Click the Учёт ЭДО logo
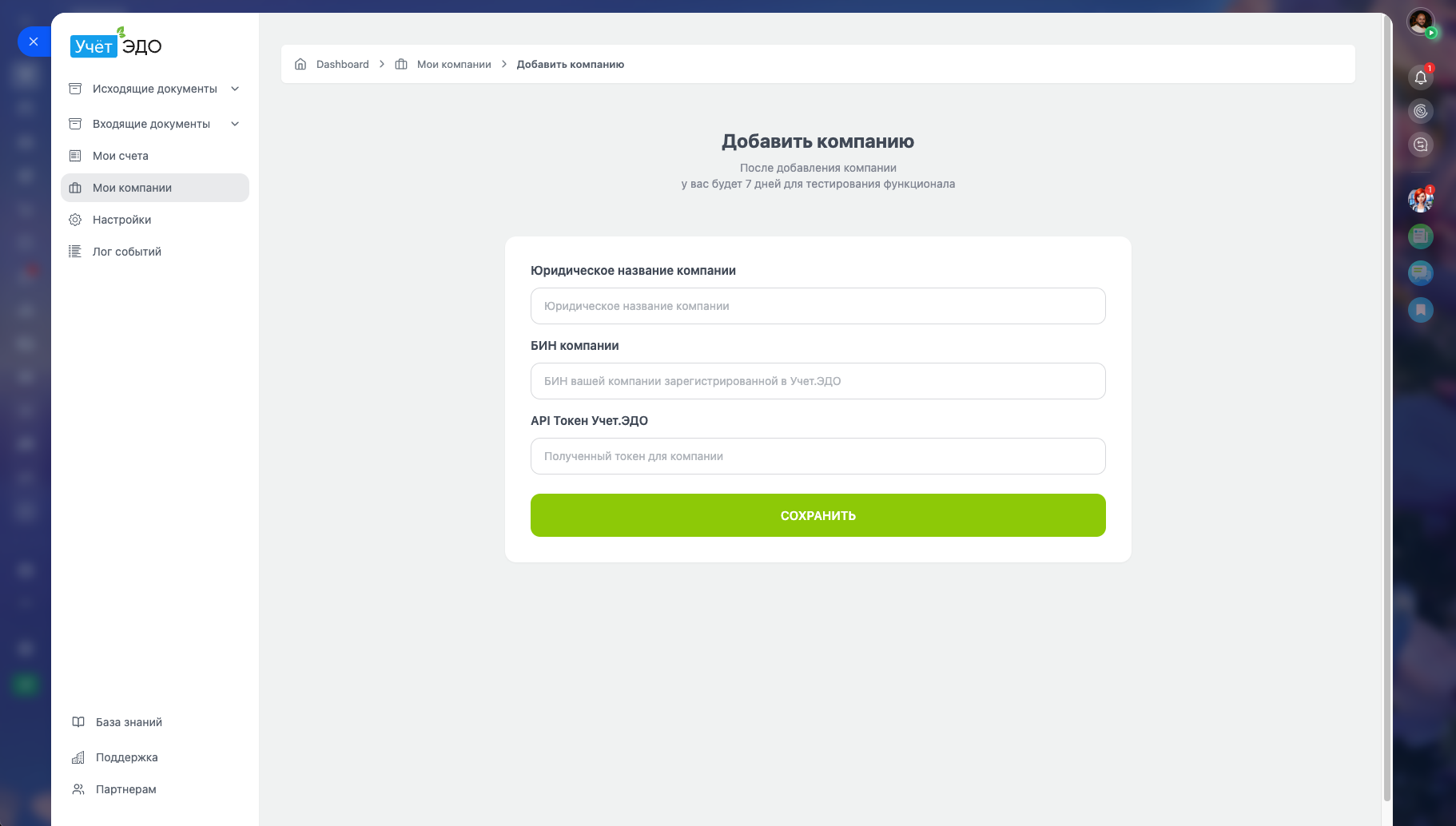The height and width of the screenshot is (826, 1456). (116, 44)
